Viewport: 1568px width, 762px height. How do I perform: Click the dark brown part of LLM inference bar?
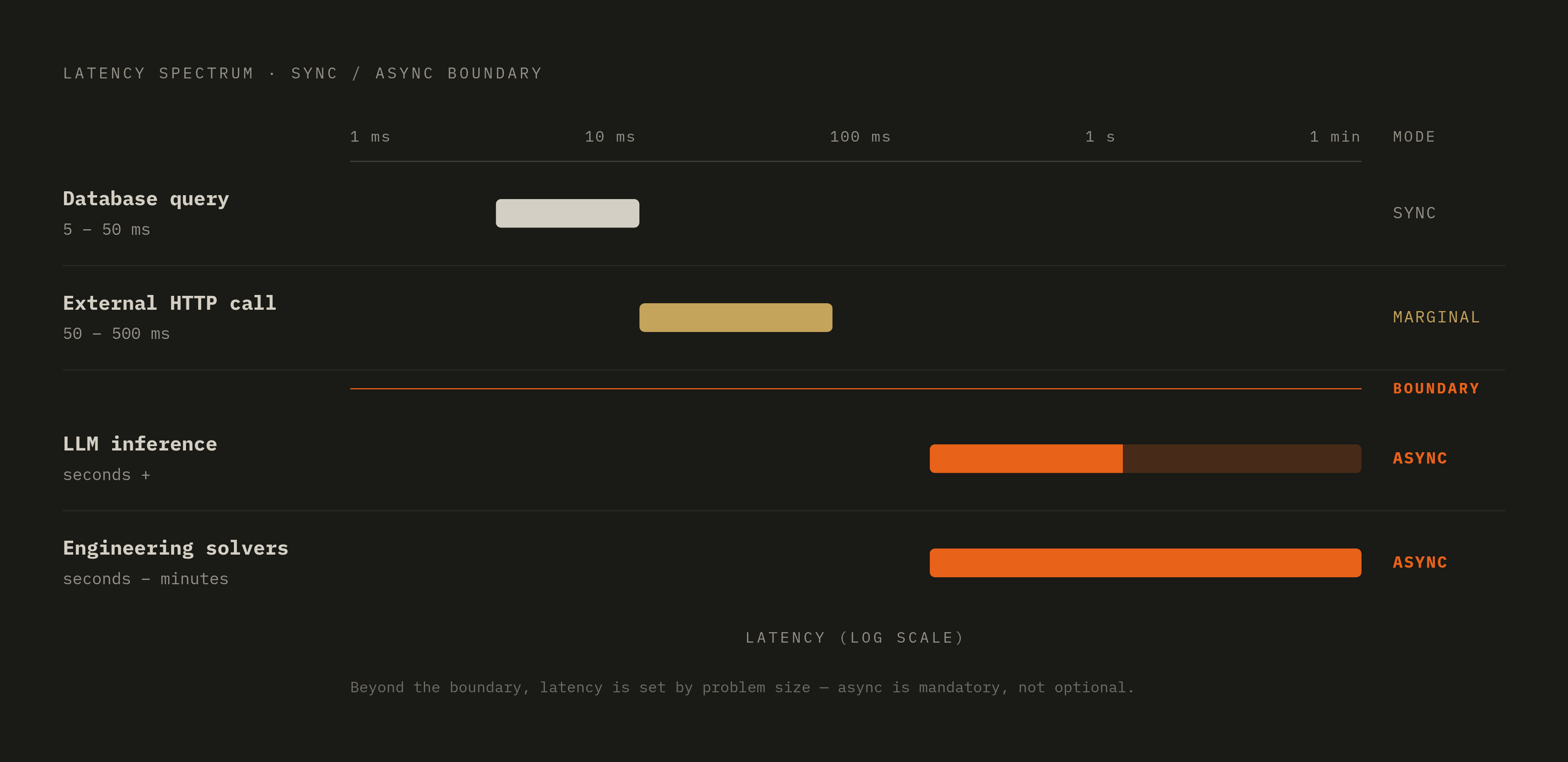pyautogui.click(x=1242, y=458)
